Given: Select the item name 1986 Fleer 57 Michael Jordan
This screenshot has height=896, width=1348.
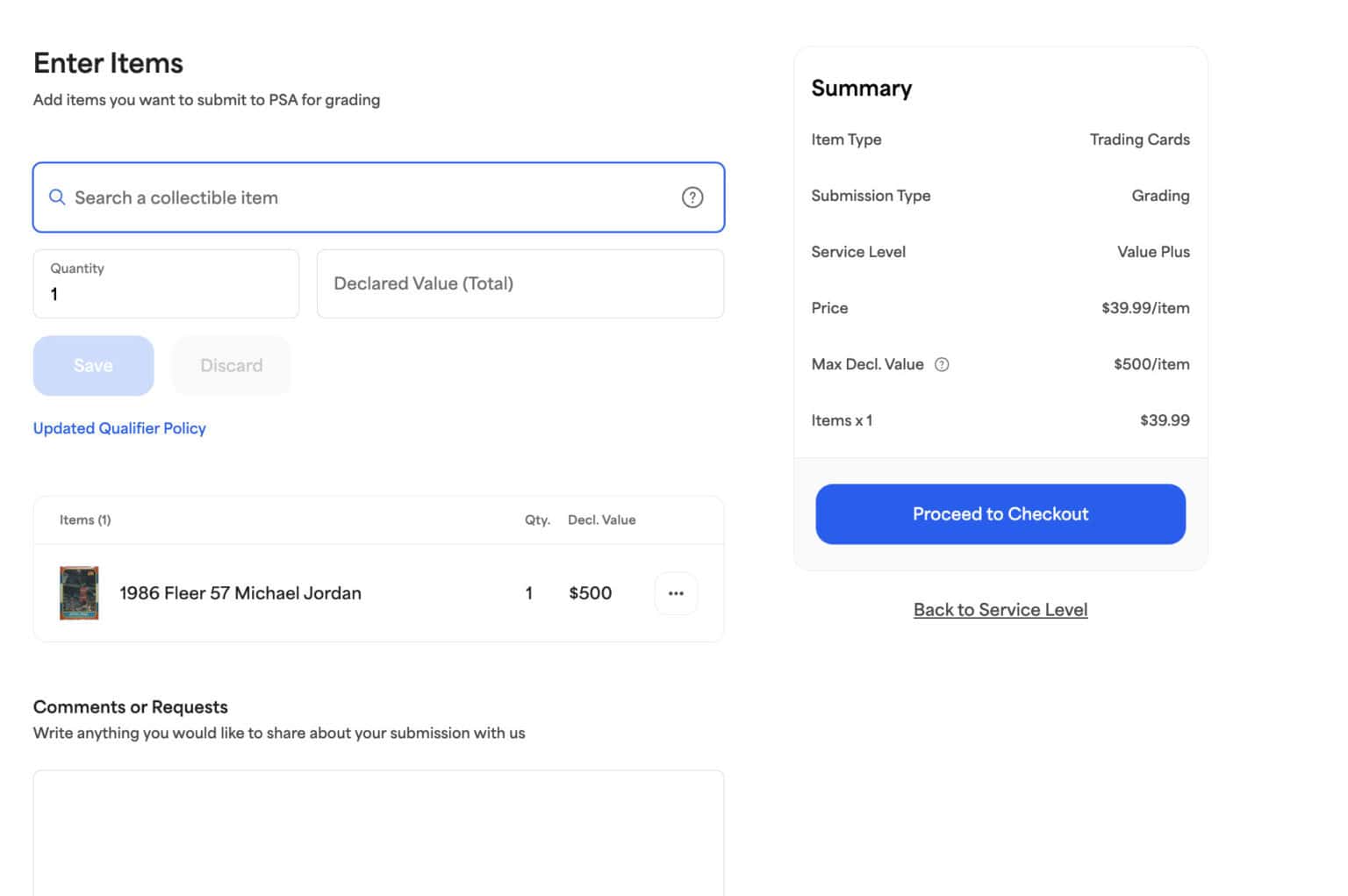Looking at the screenshot, I should tap(240, 593).
